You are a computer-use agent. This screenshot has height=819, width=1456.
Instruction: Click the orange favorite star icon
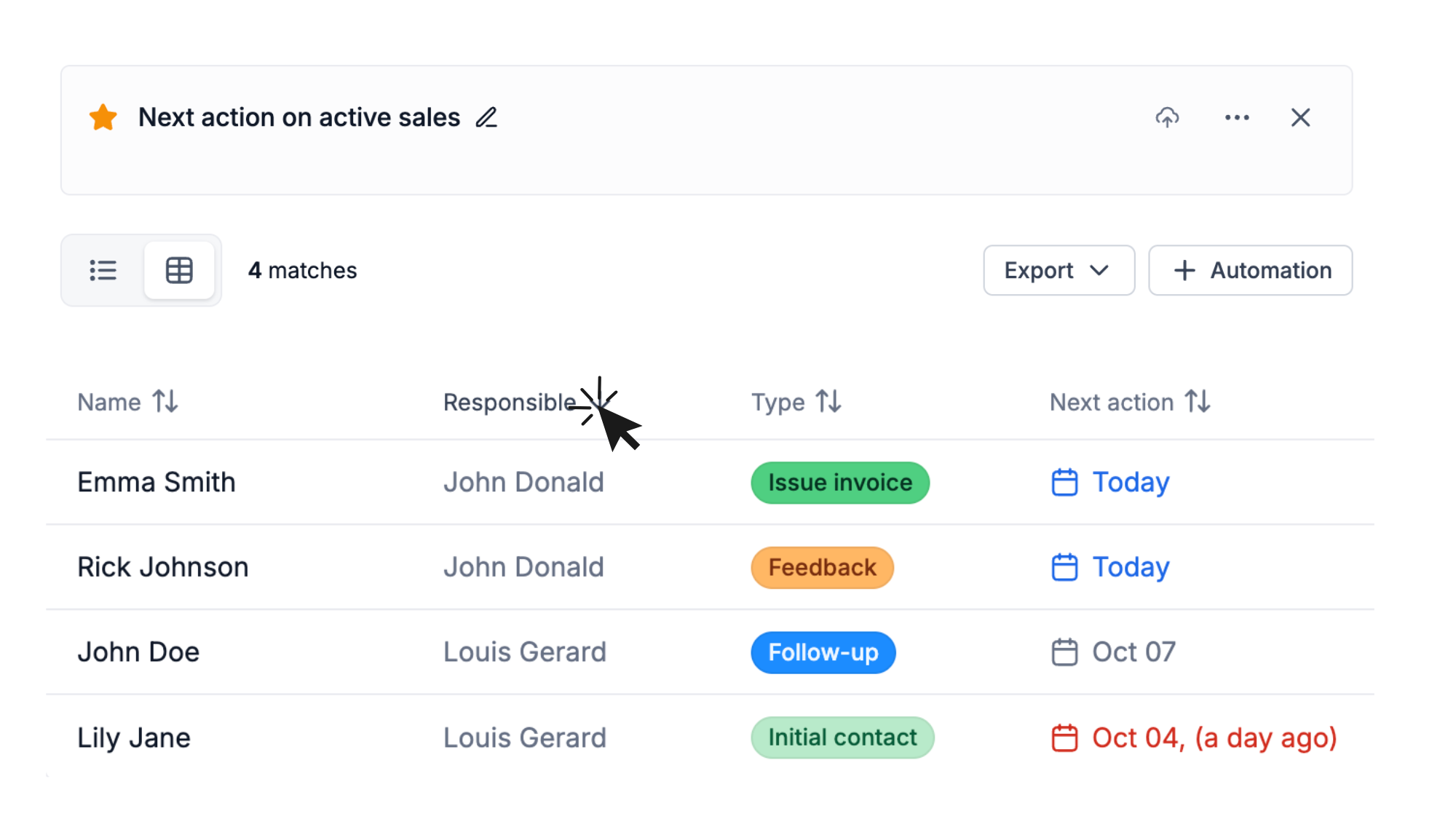click(103, 117)
